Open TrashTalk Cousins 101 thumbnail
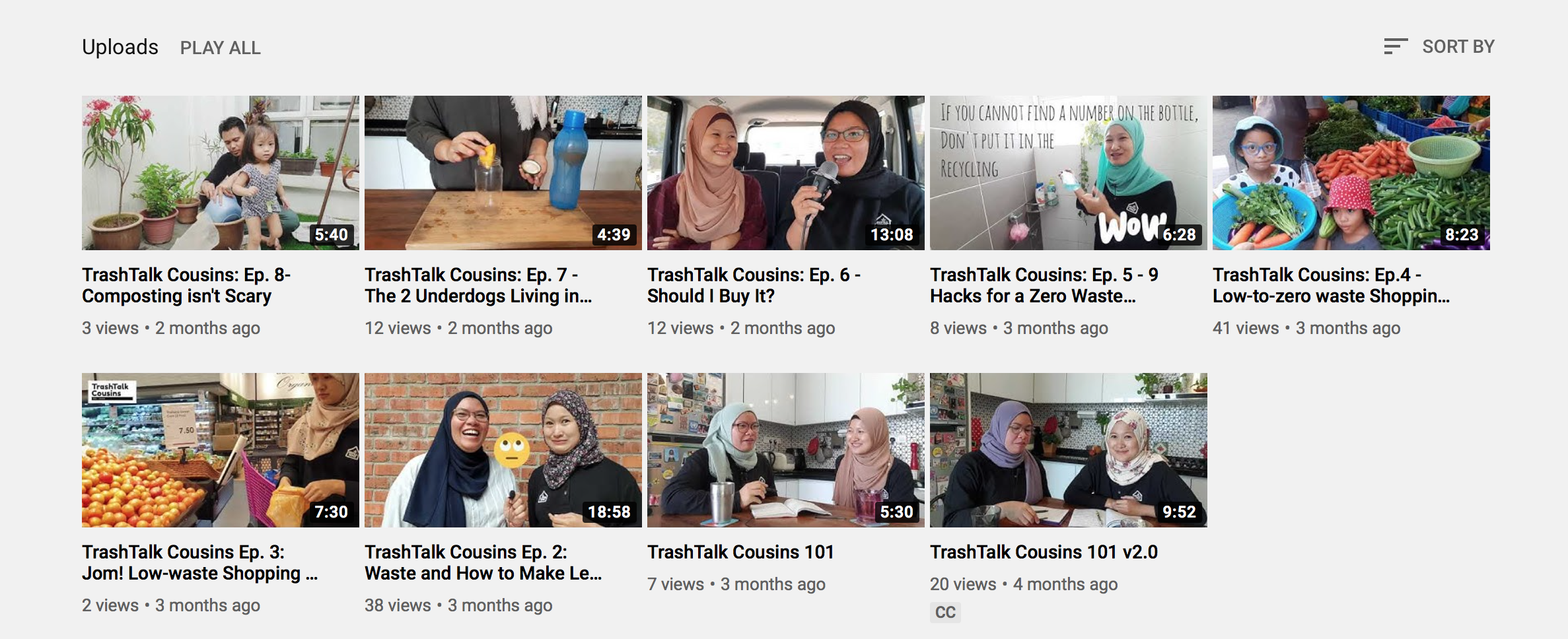 (x=786, y=450)
